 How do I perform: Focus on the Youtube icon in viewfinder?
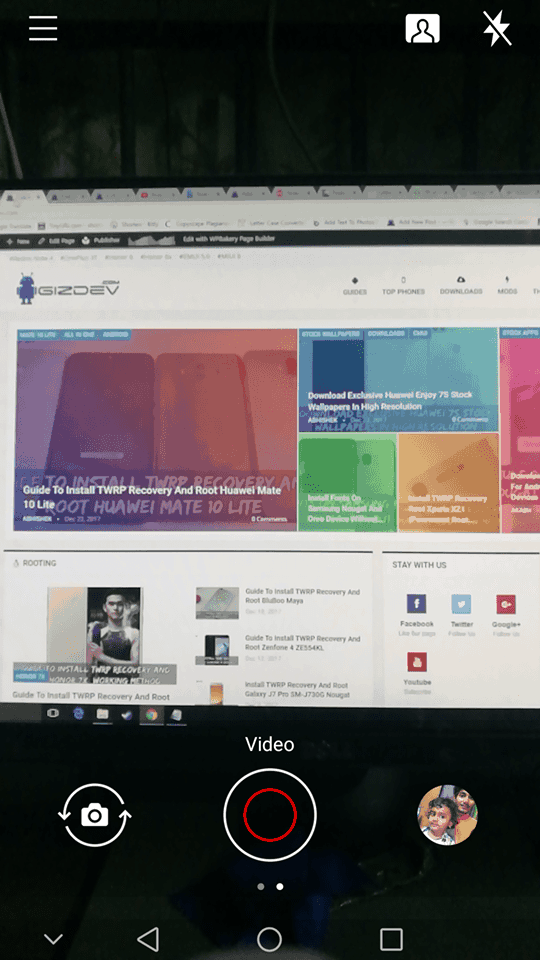tap(417, 662)
